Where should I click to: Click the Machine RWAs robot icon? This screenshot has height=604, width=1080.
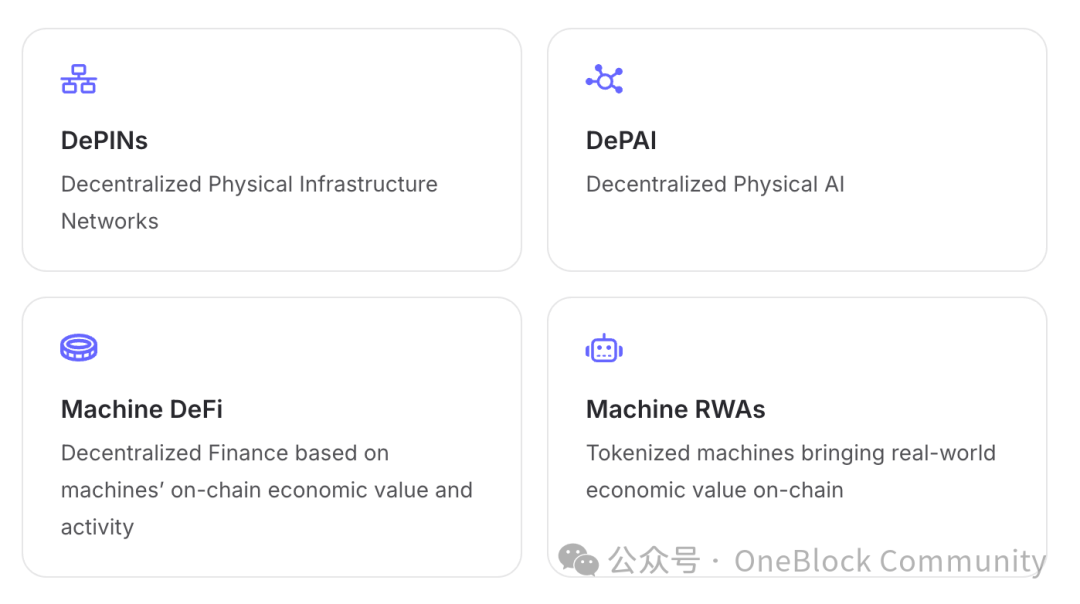604,348
